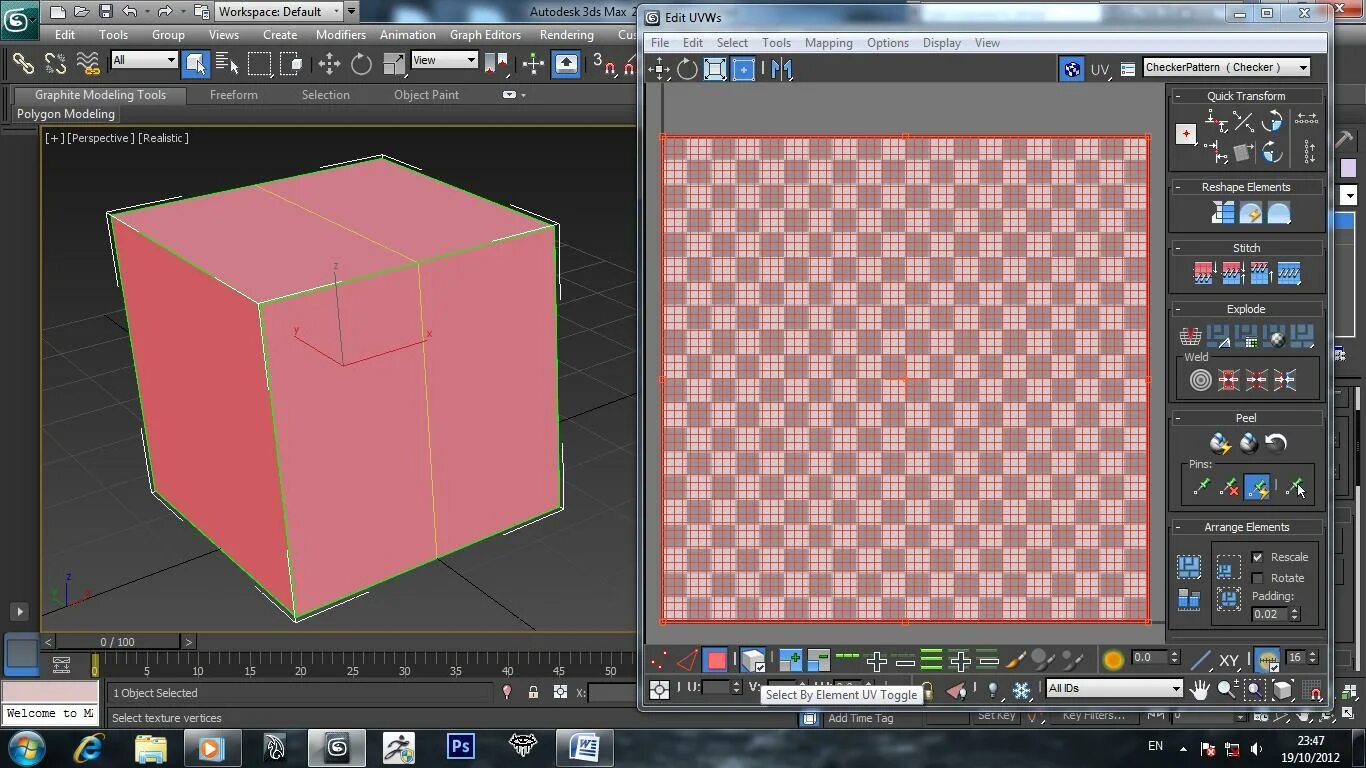The width and height of the screenshot is (1366, 768).
Task: Click the Unpin Selected icon with red X
Action: (1229, 487)
